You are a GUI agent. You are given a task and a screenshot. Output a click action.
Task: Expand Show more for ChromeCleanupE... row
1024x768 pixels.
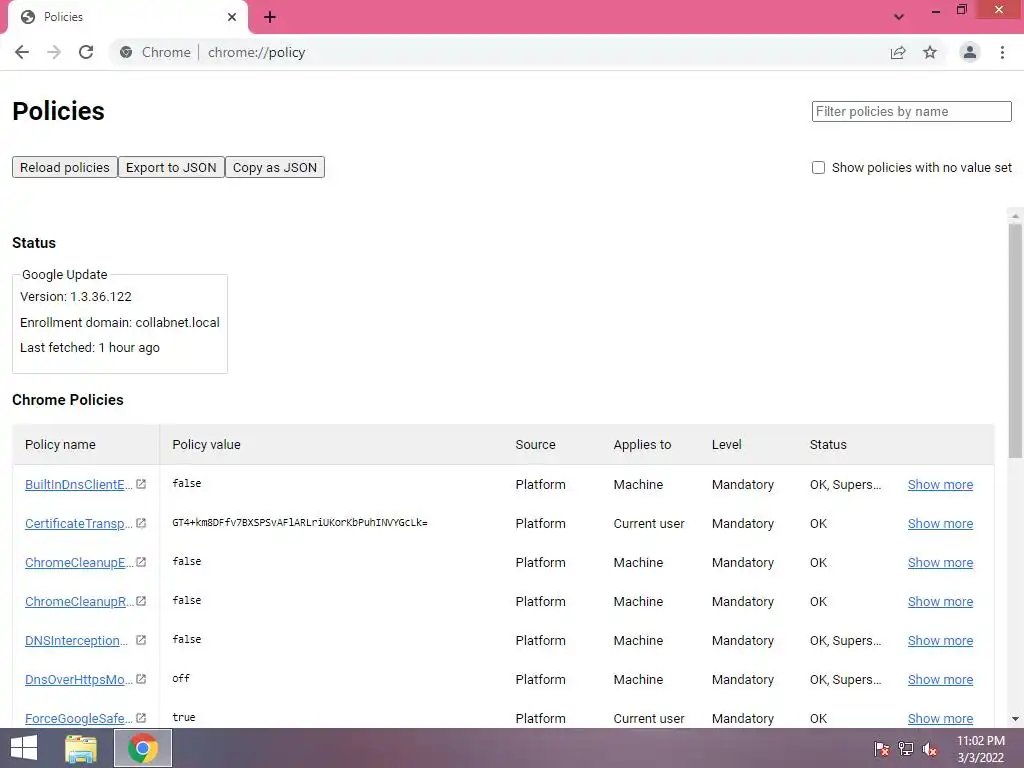940,562
